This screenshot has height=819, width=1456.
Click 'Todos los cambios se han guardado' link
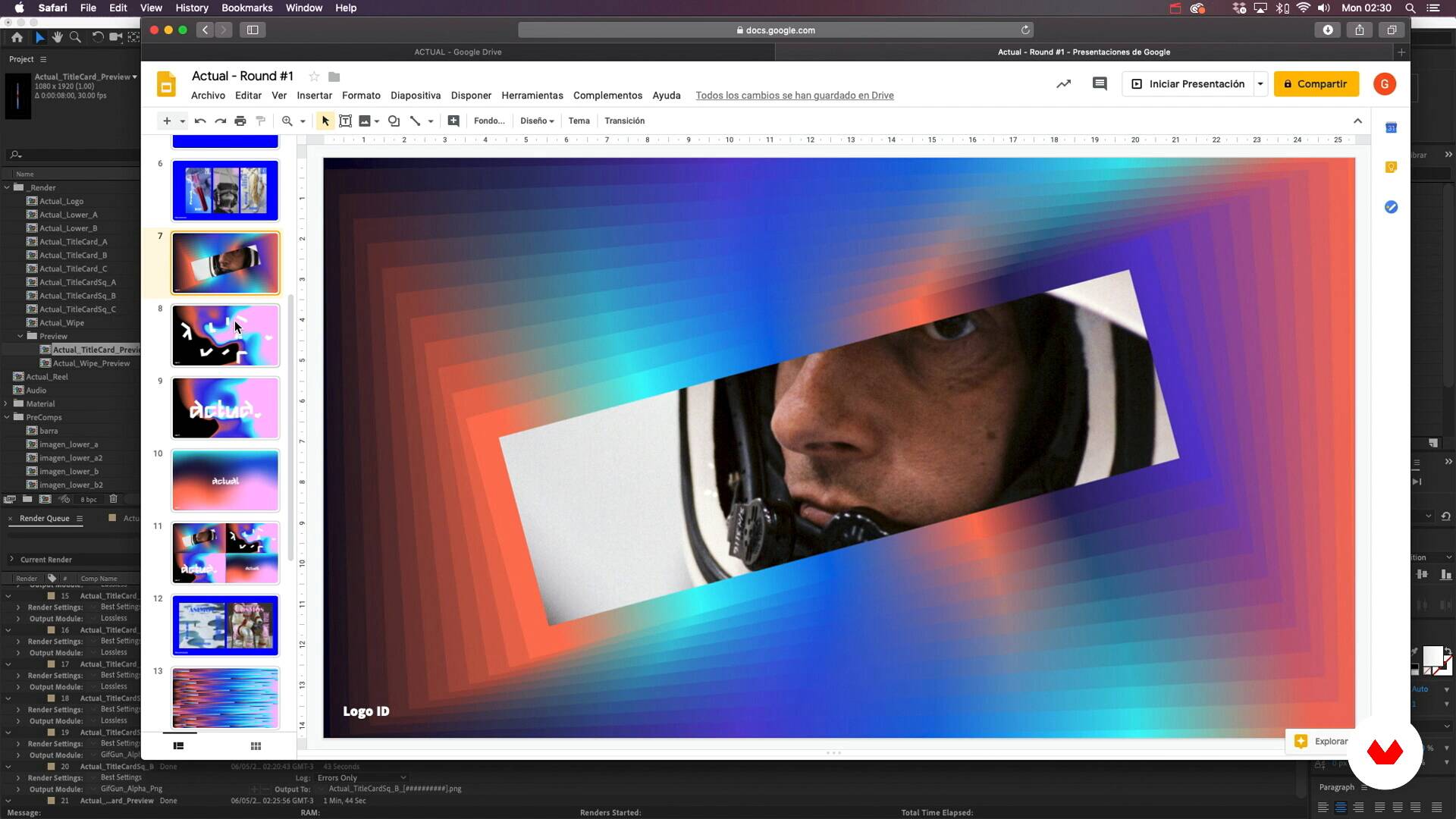tap(795, 96)
